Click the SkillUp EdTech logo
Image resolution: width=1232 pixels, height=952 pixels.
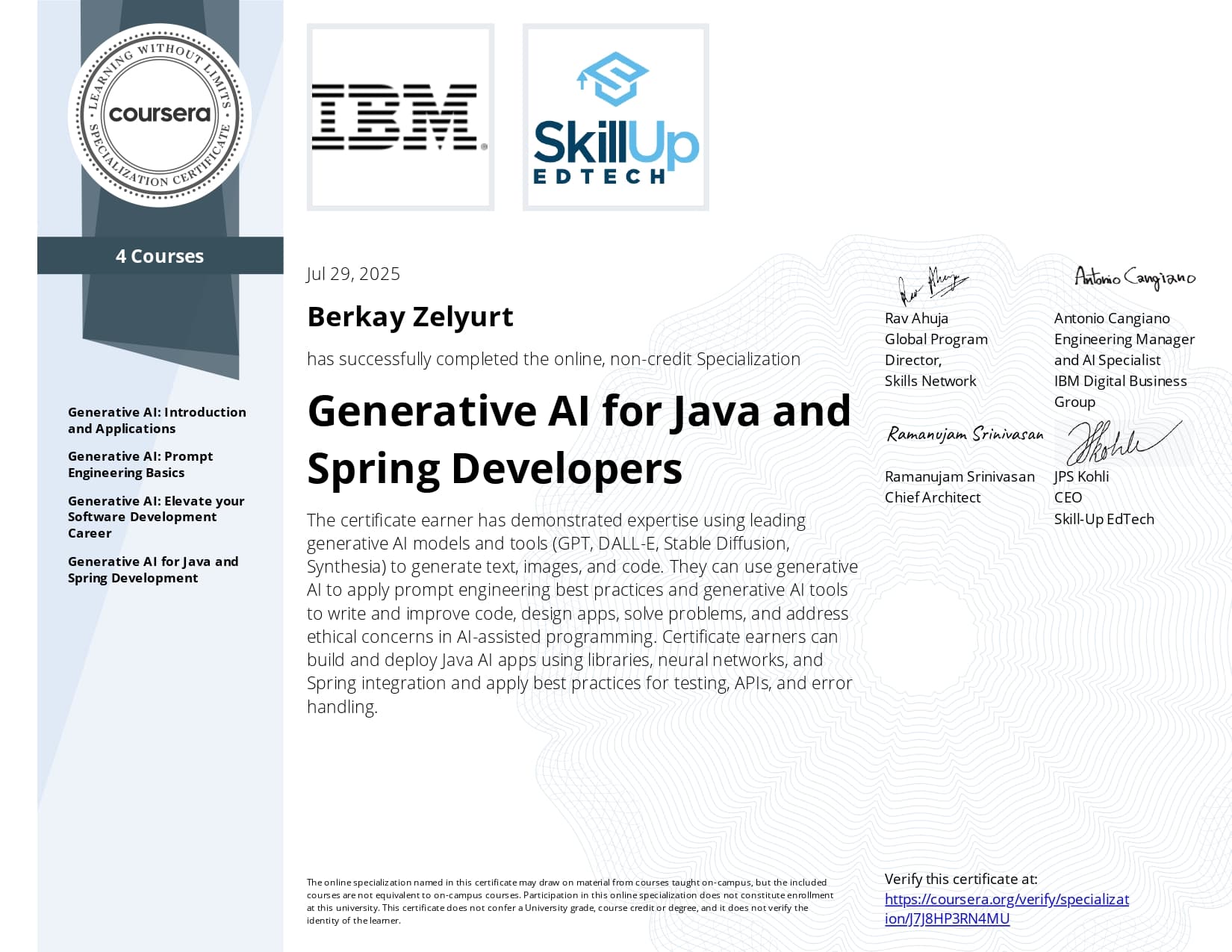(x=616, y=117)
